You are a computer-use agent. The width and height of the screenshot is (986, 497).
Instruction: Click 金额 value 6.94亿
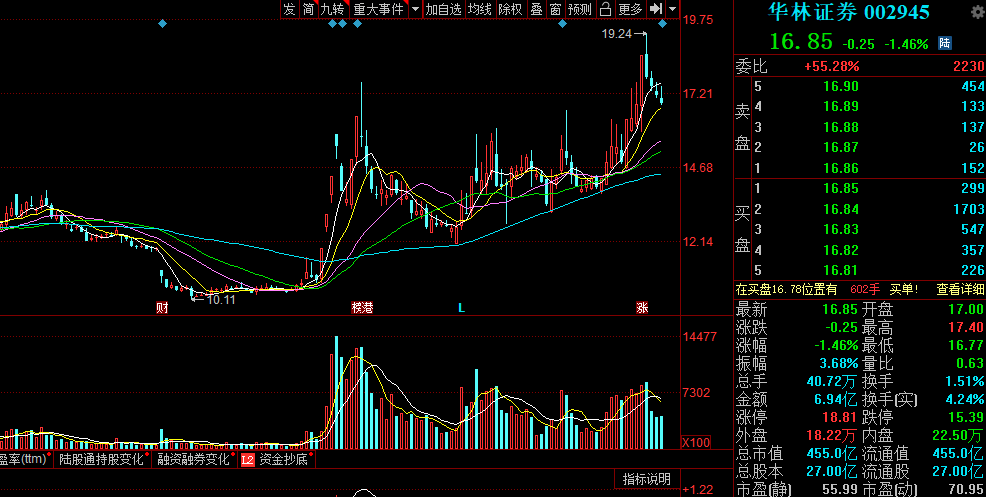point(836,399)
